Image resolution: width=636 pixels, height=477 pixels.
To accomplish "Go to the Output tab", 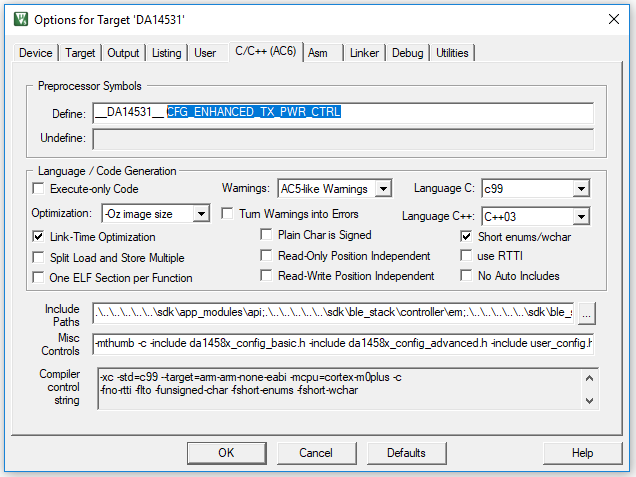I will (123, 53).
